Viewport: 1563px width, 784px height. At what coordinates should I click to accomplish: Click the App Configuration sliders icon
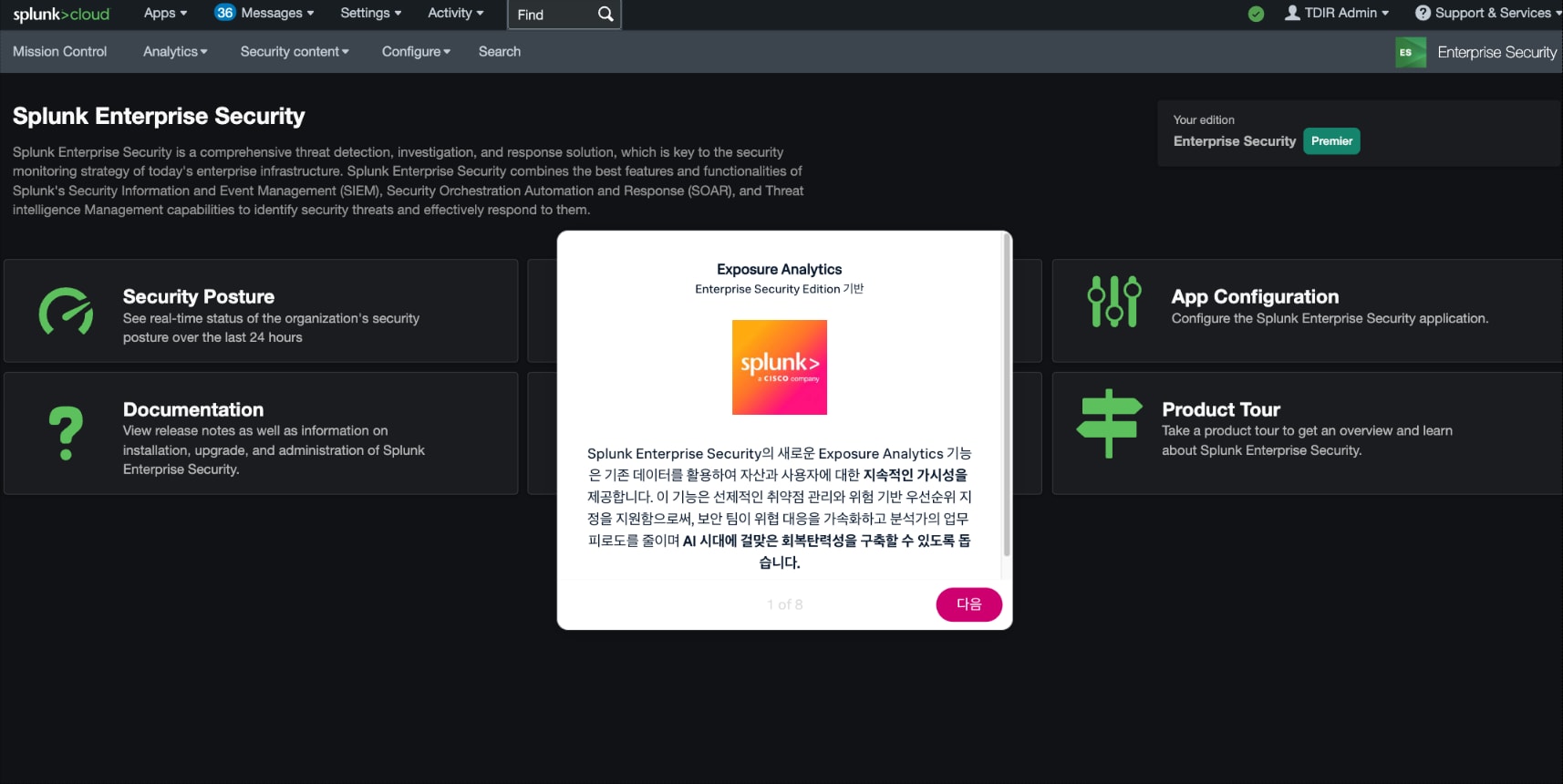point(1114,301)
